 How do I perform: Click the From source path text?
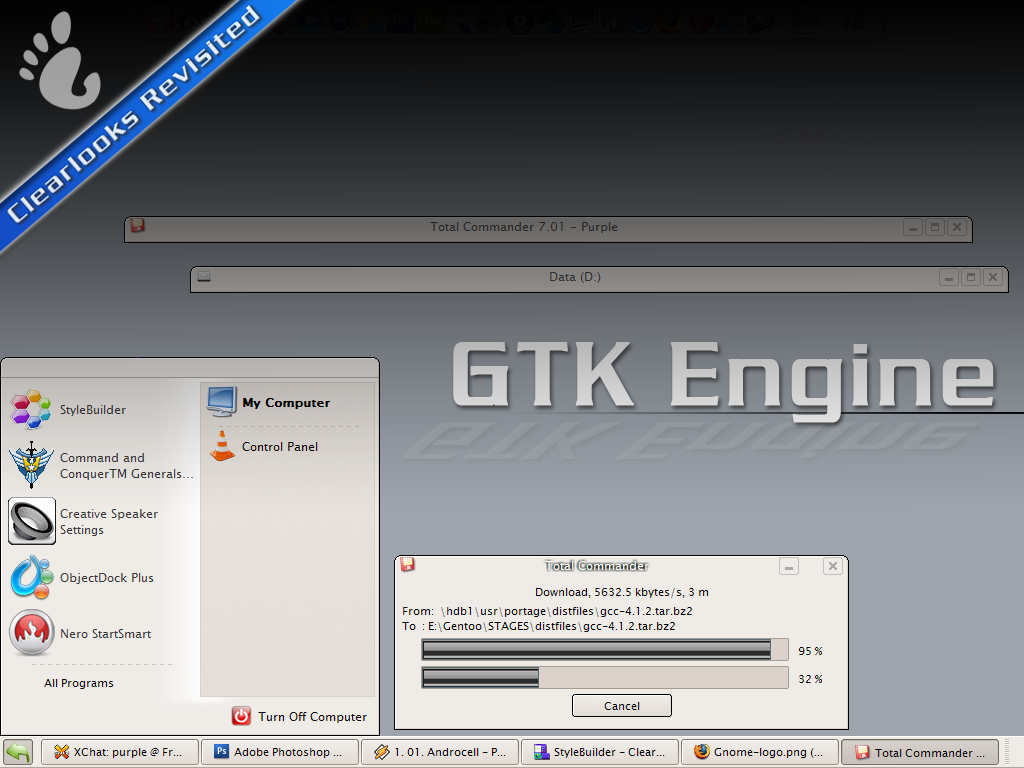(547, 611)
